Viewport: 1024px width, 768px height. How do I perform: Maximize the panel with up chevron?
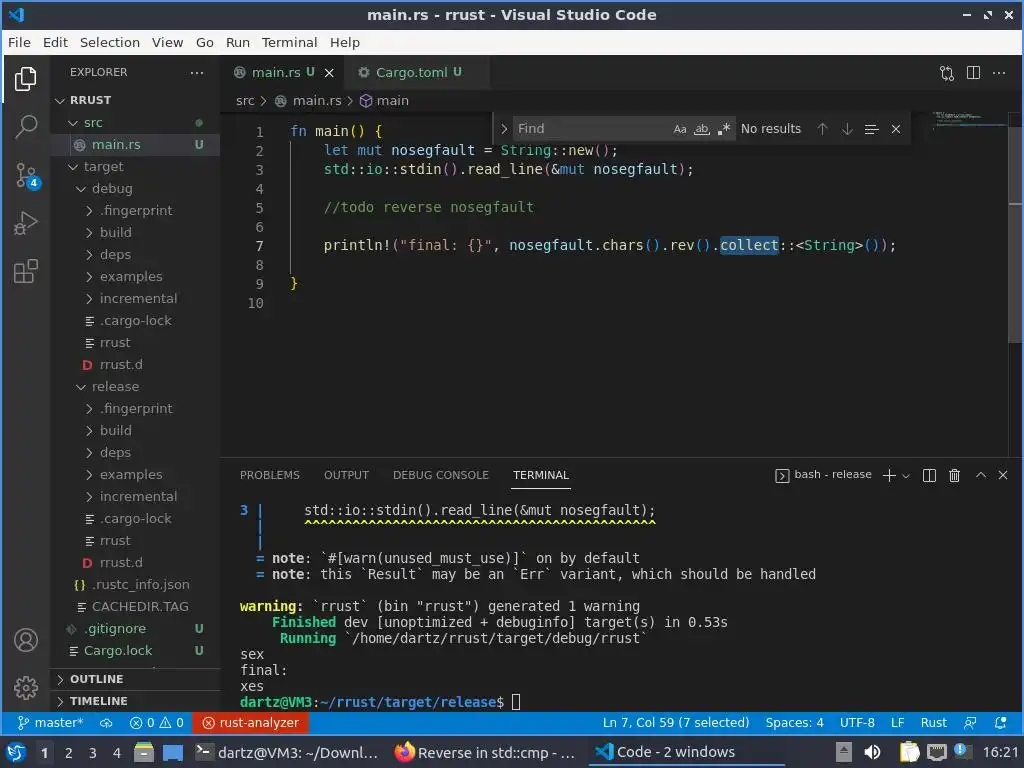point(981,475)
